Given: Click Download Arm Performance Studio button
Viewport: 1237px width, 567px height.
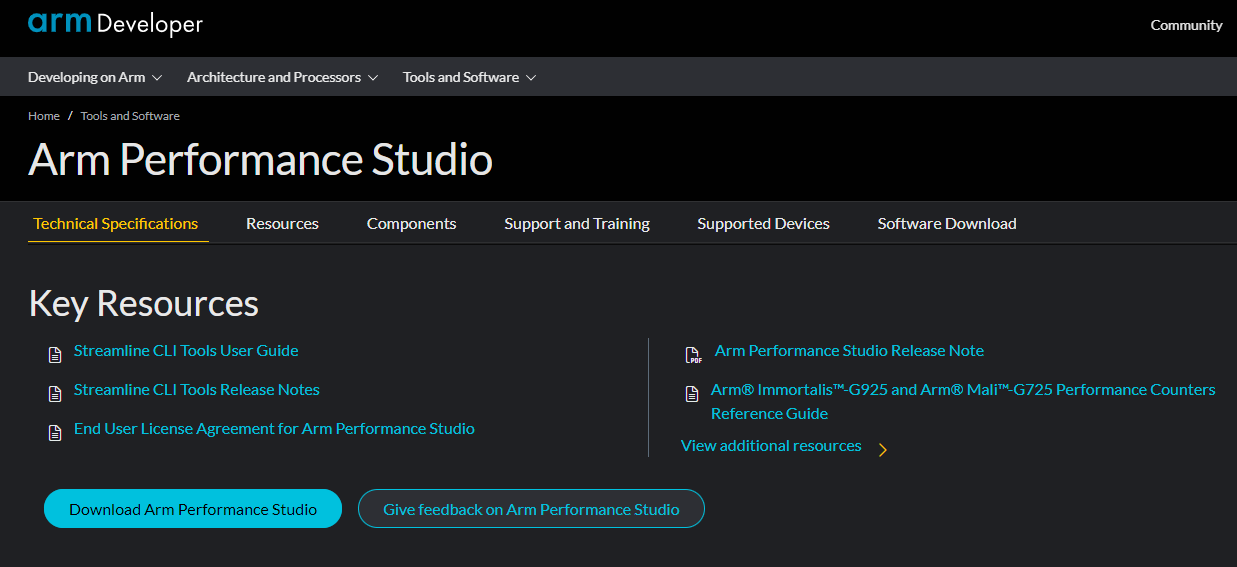Looking at the screenshot, I should tap(193, 509).
